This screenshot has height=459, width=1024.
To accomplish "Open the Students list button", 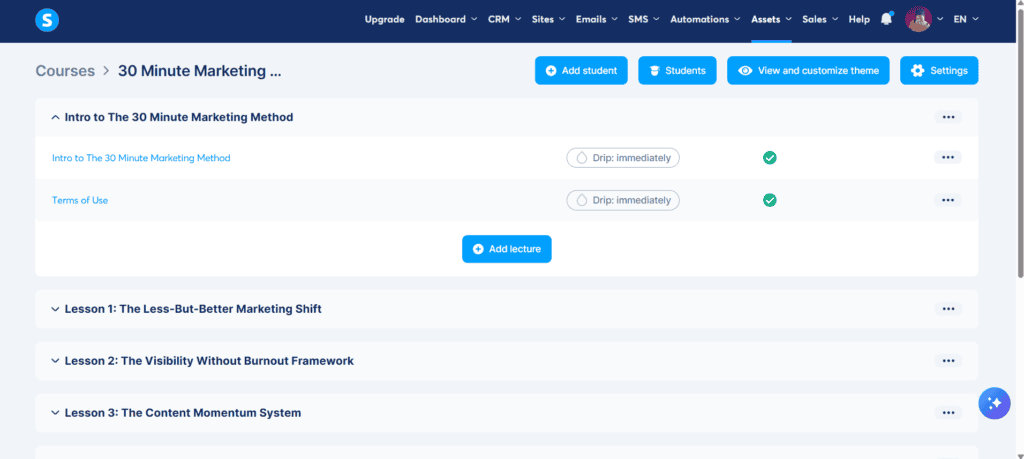I will (677, 71).
